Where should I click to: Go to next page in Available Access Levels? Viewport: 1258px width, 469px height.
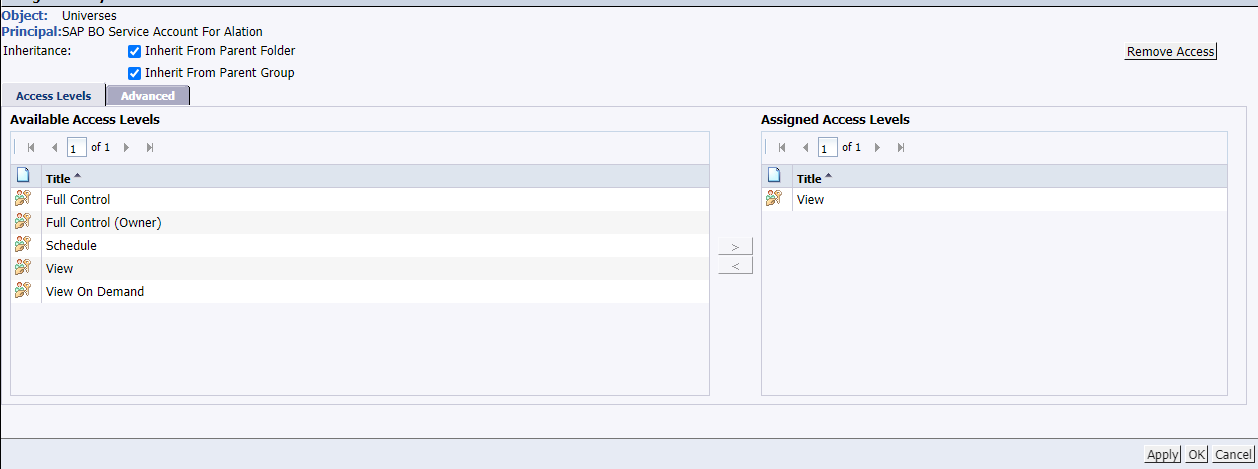click(x=127, y=147)
